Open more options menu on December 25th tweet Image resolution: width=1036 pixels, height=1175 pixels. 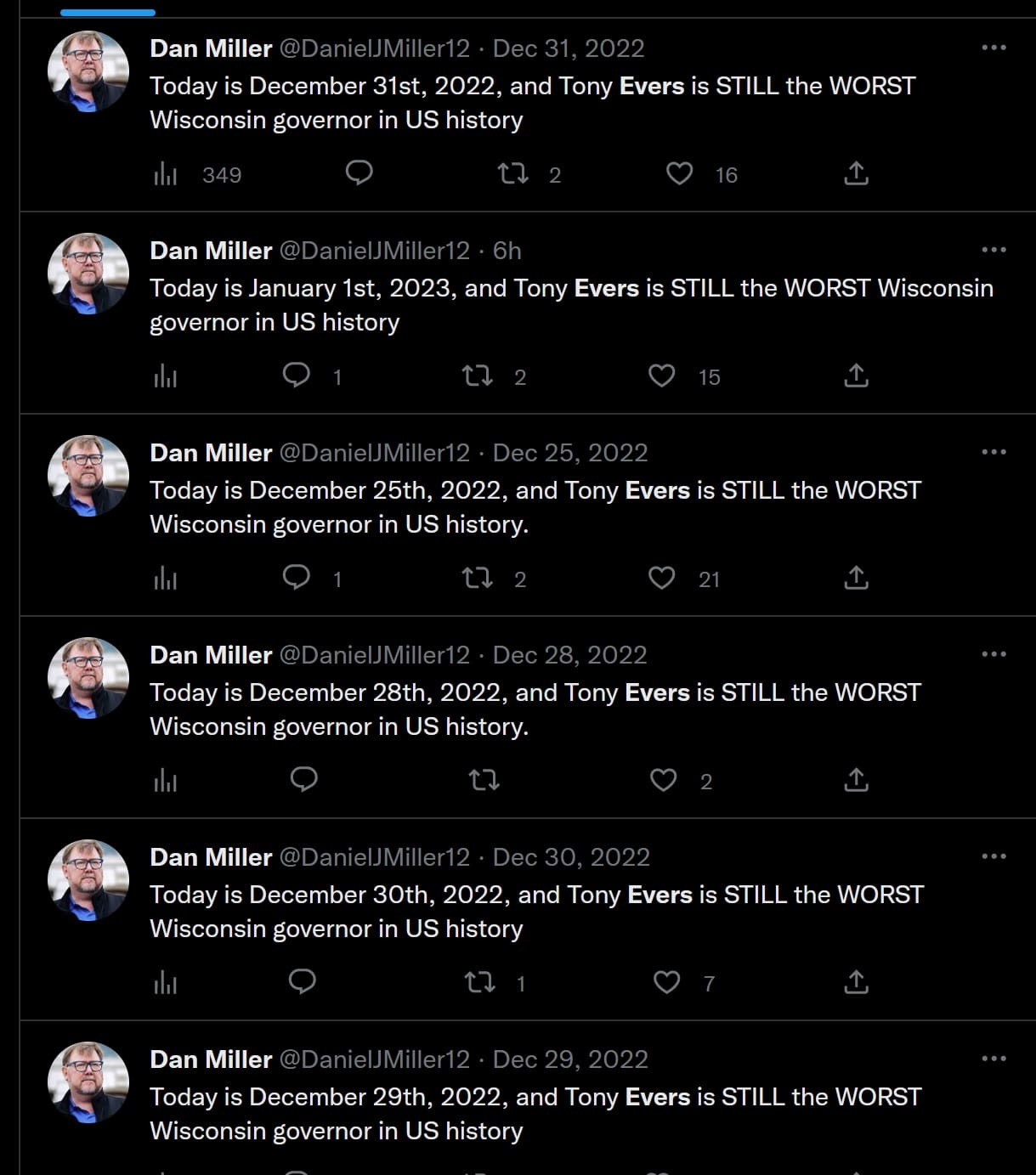[x=994, y=452]
